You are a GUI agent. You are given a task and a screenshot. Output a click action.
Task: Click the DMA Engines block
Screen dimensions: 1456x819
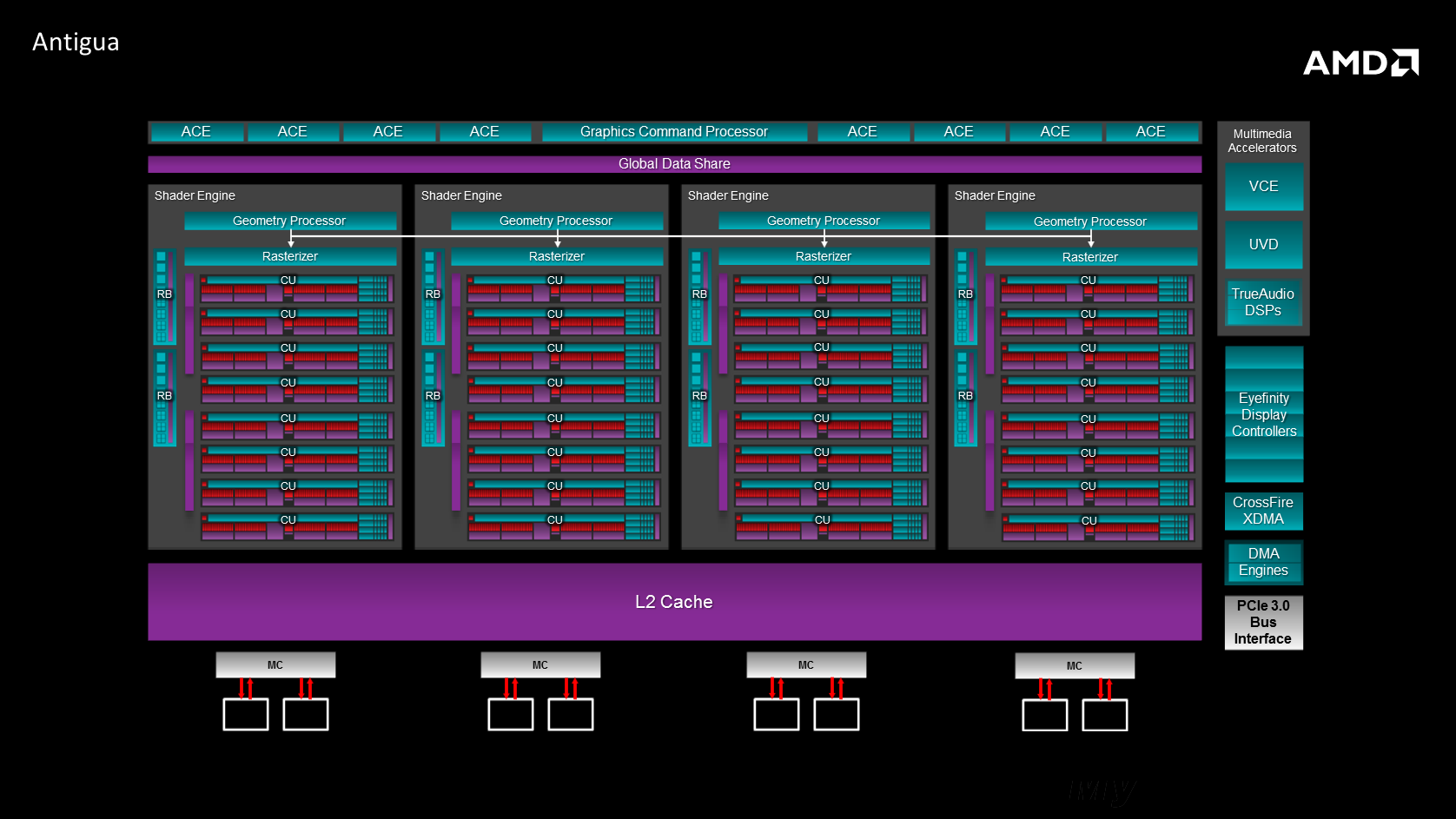pyautogui.click(x=1264, y=562)
